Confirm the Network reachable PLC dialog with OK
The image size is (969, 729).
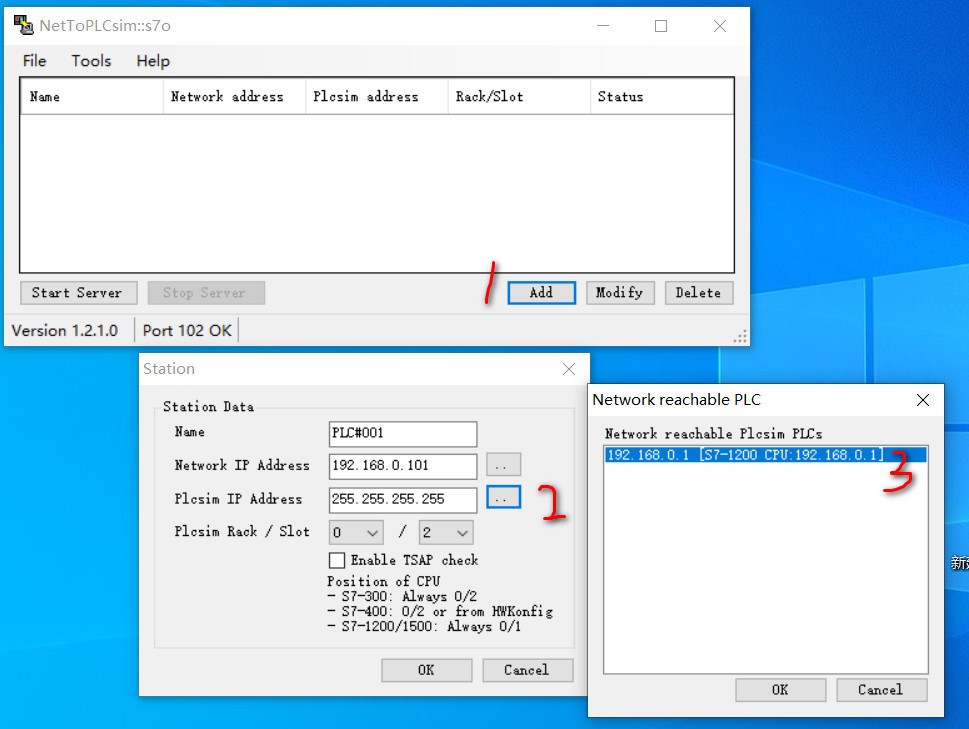pos(780,690)
